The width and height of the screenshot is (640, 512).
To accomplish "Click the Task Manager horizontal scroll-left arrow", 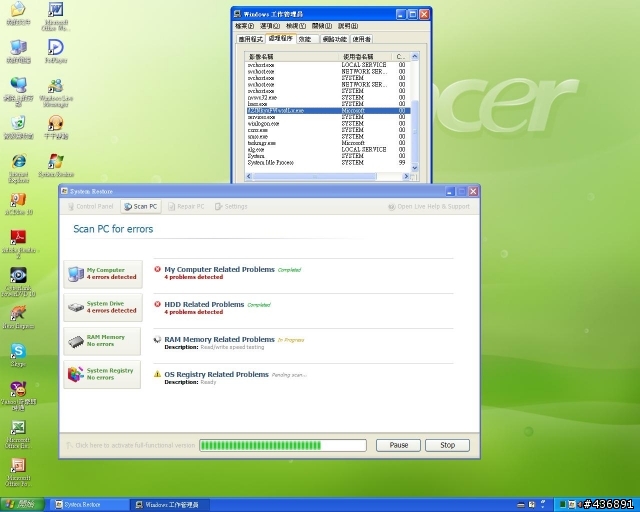I will [x=249, y=176].
